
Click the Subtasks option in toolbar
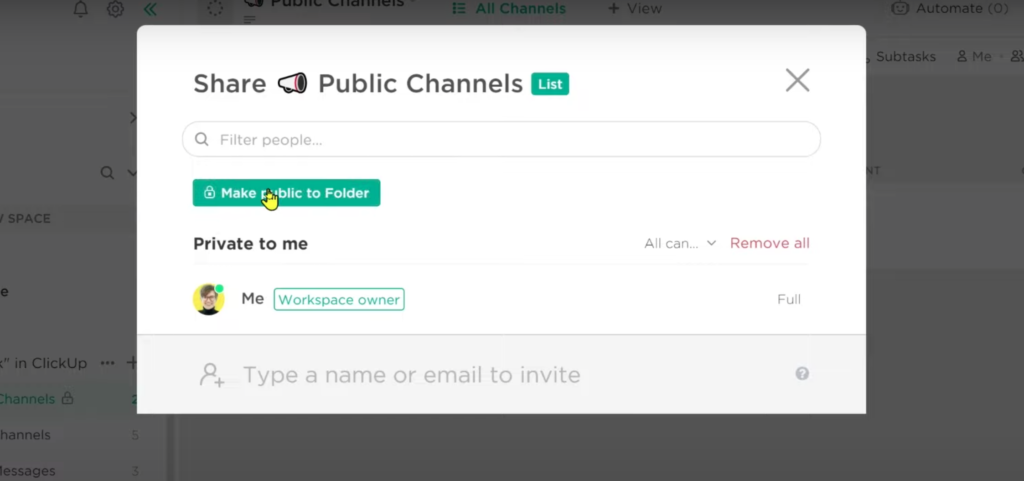pyautogui.click(x=905, y=57)
